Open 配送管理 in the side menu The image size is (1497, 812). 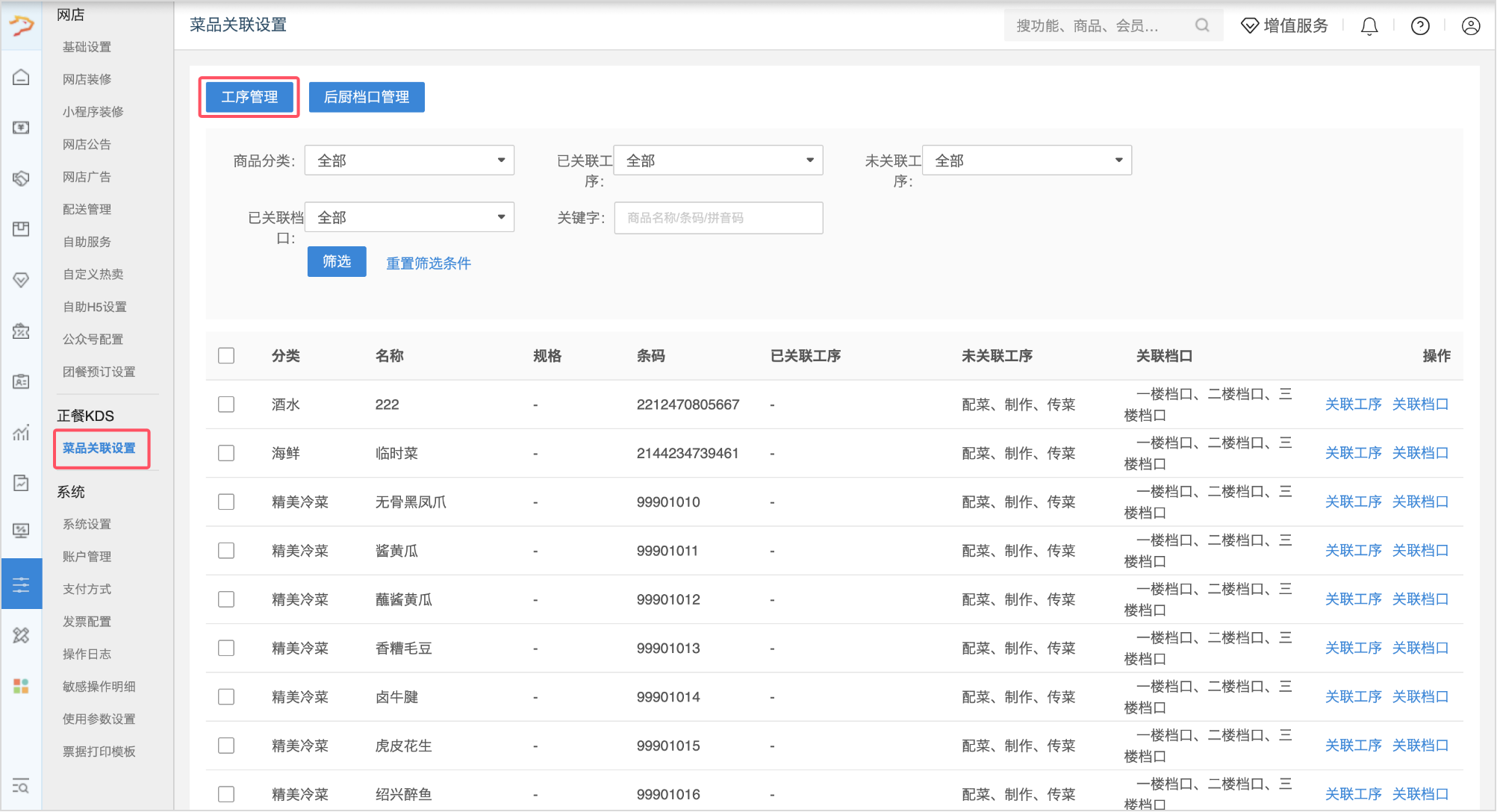pos(87,209)
